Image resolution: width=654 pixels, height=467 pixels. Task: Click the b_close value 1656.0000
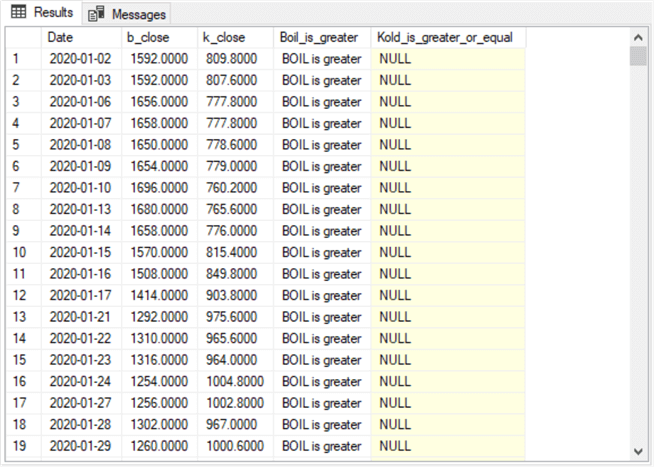159,102
